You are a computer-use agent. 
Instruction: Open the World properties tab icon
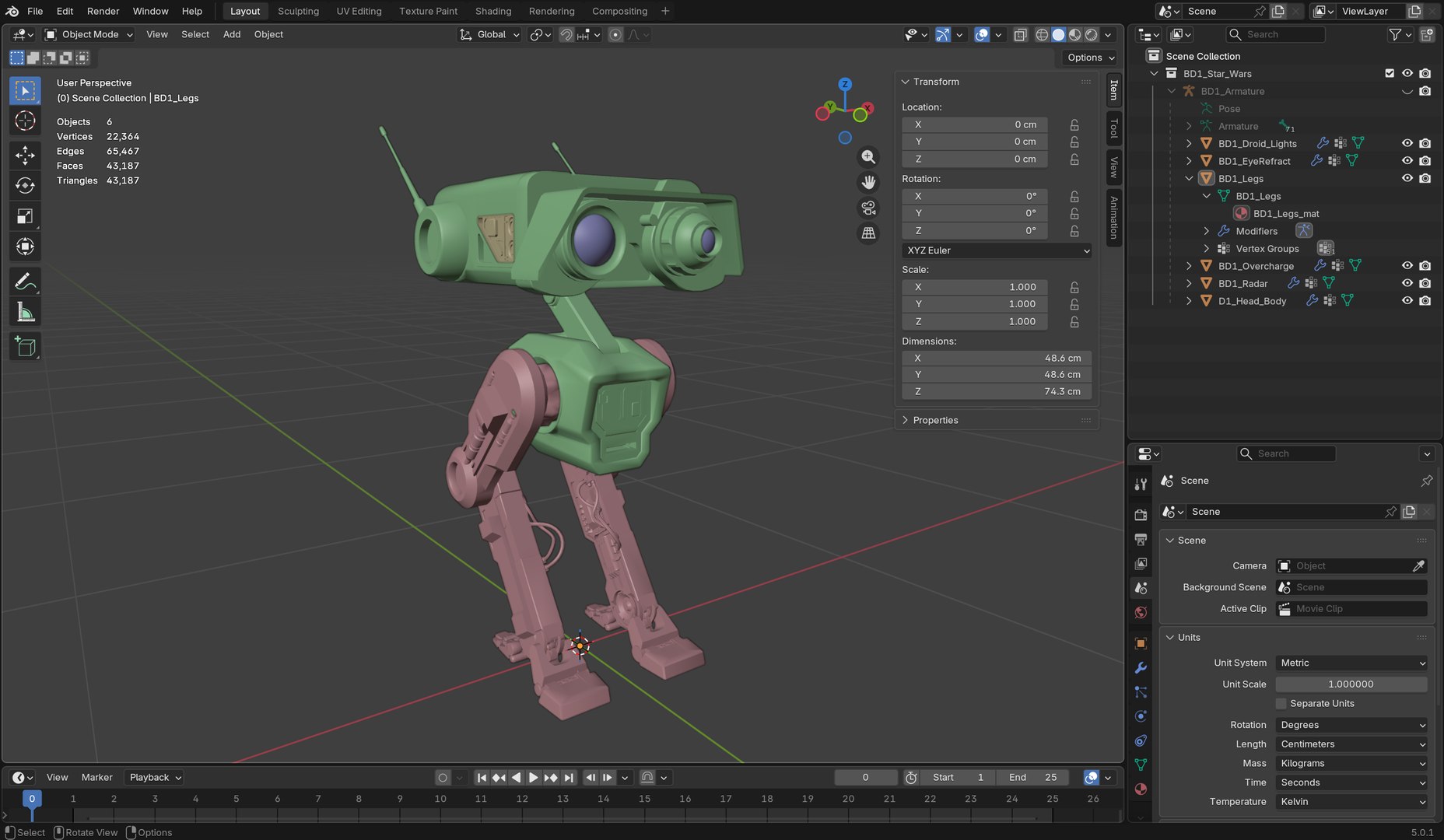pyautogui.click(x=1141, y=612)
